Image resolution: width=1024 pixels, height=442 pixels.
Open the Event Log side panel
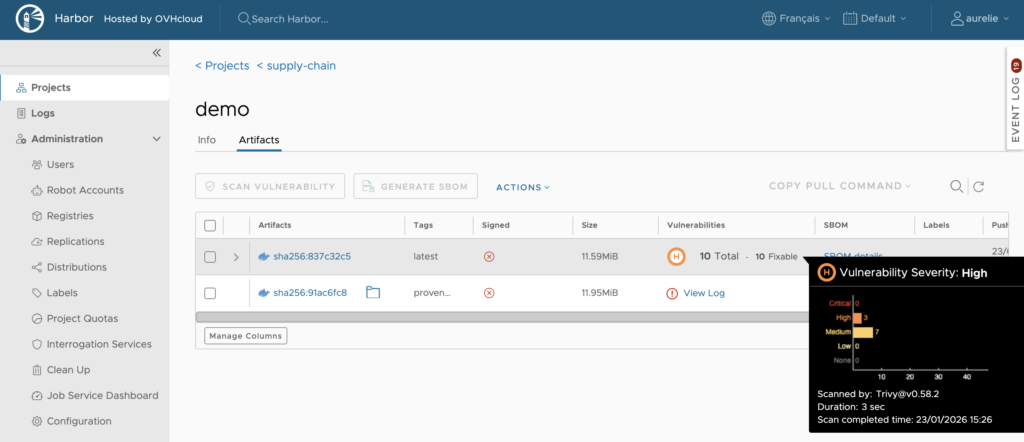(1015, 100)
